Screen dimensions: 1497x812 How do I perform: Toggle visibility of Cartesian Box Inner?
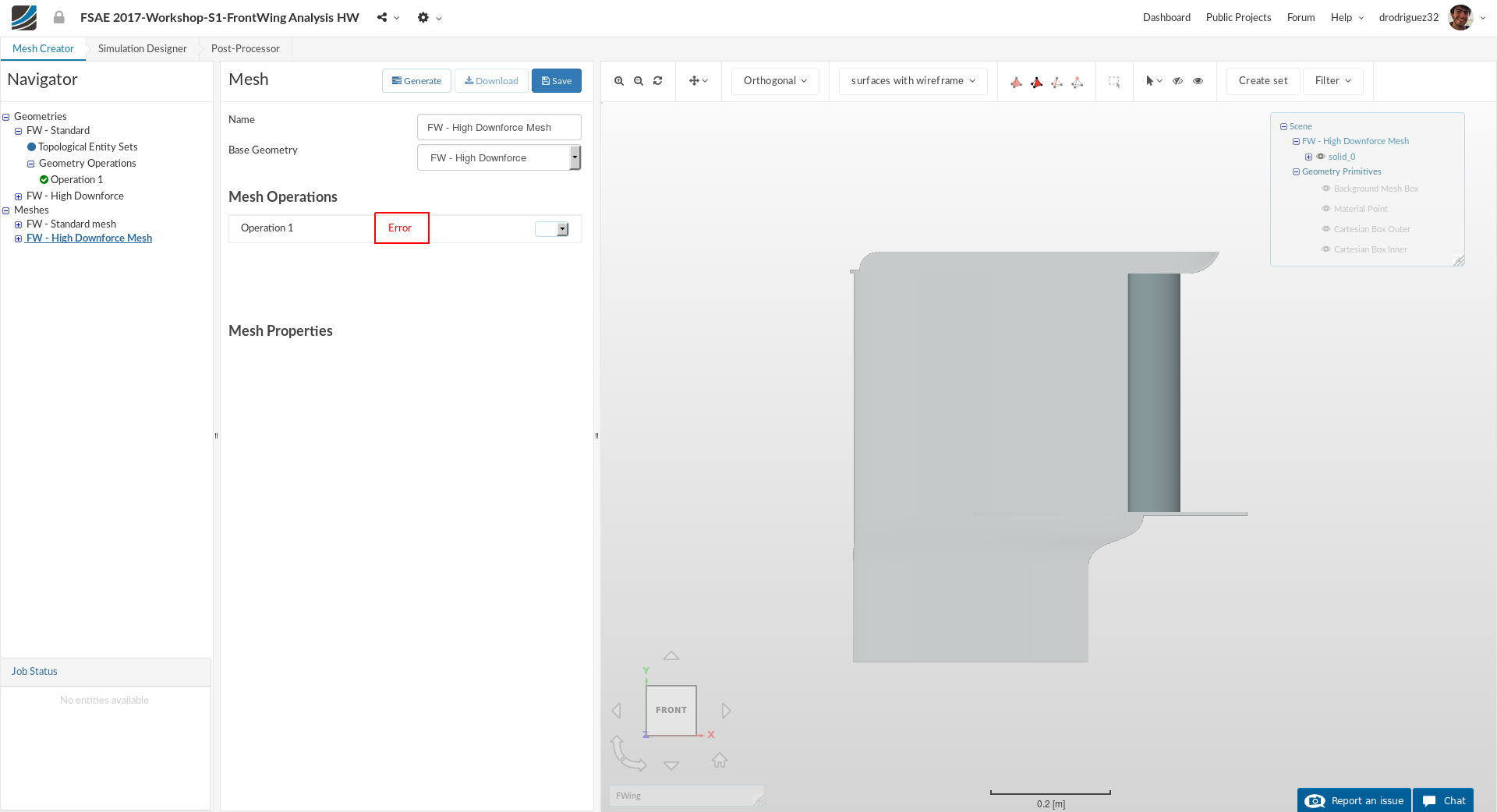tap(1325, 249)
